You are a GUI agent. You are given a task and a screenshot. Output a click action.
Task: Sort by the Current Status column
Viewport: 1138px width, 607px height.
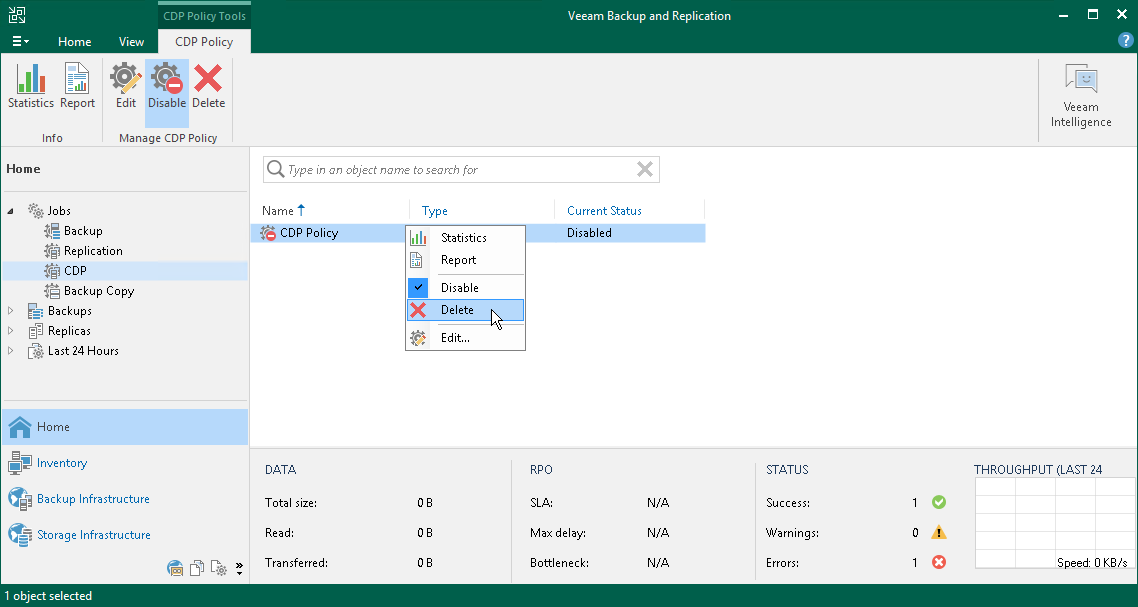[x=604, y=211]
